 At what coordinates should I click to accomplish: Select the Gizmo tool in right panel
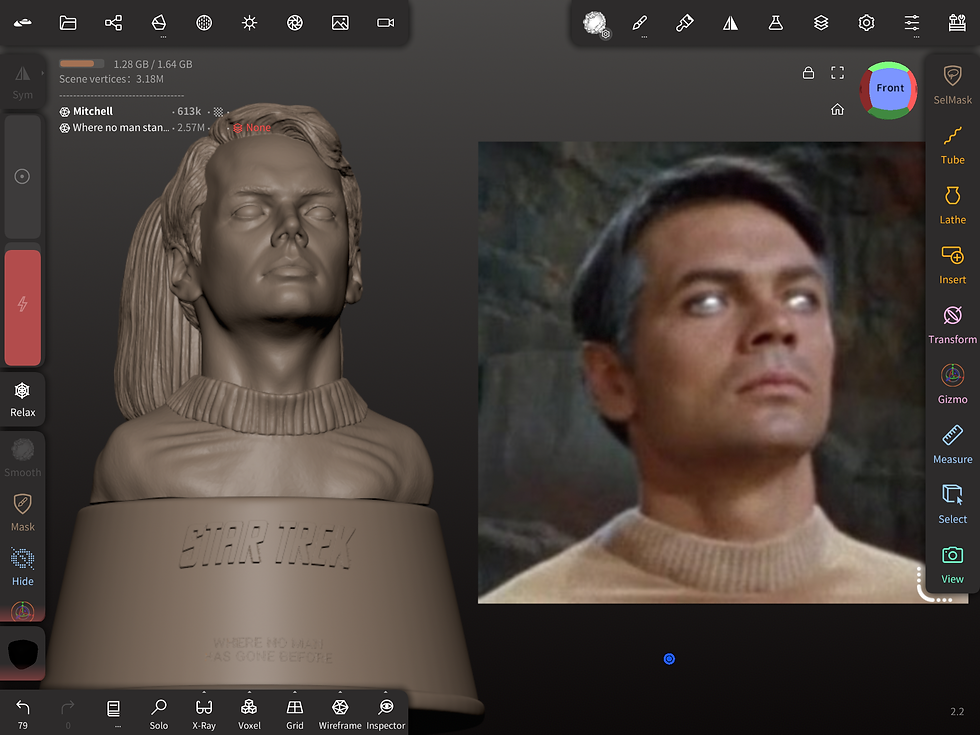click(952, 384)
